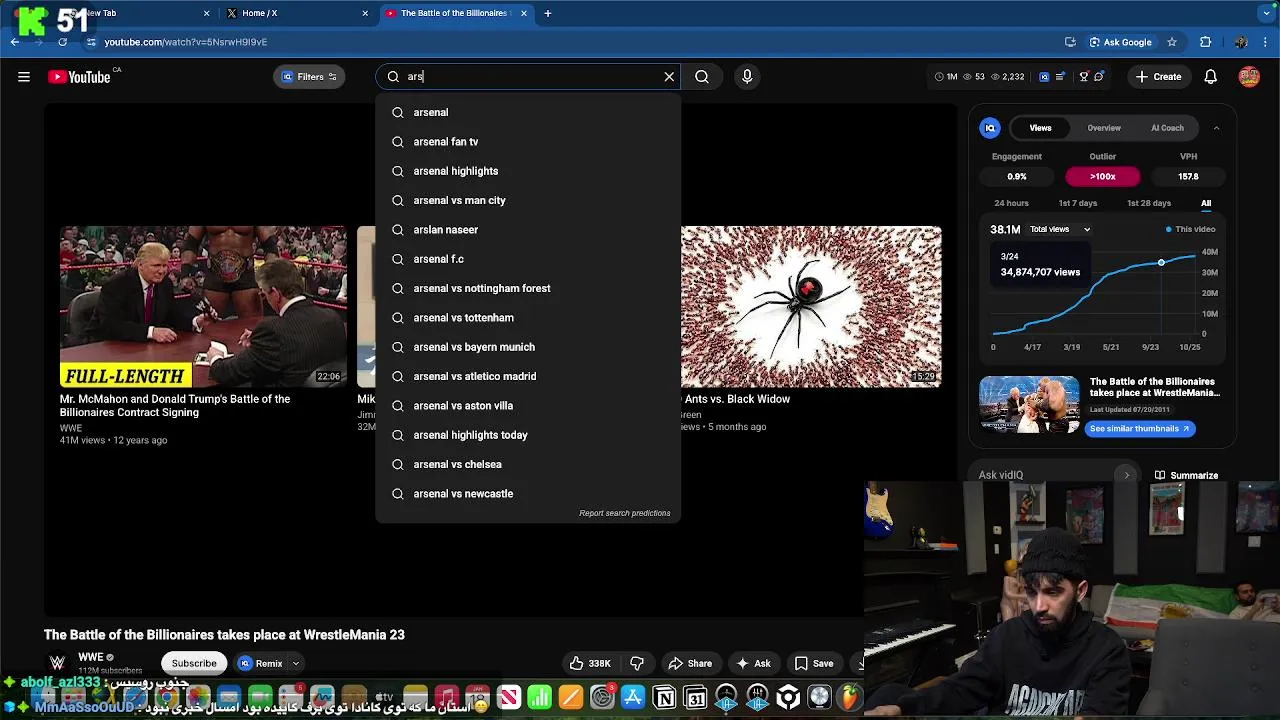Click the Subscribe button
This screenshot has width=1280, height=720.
tap(194, 663)
